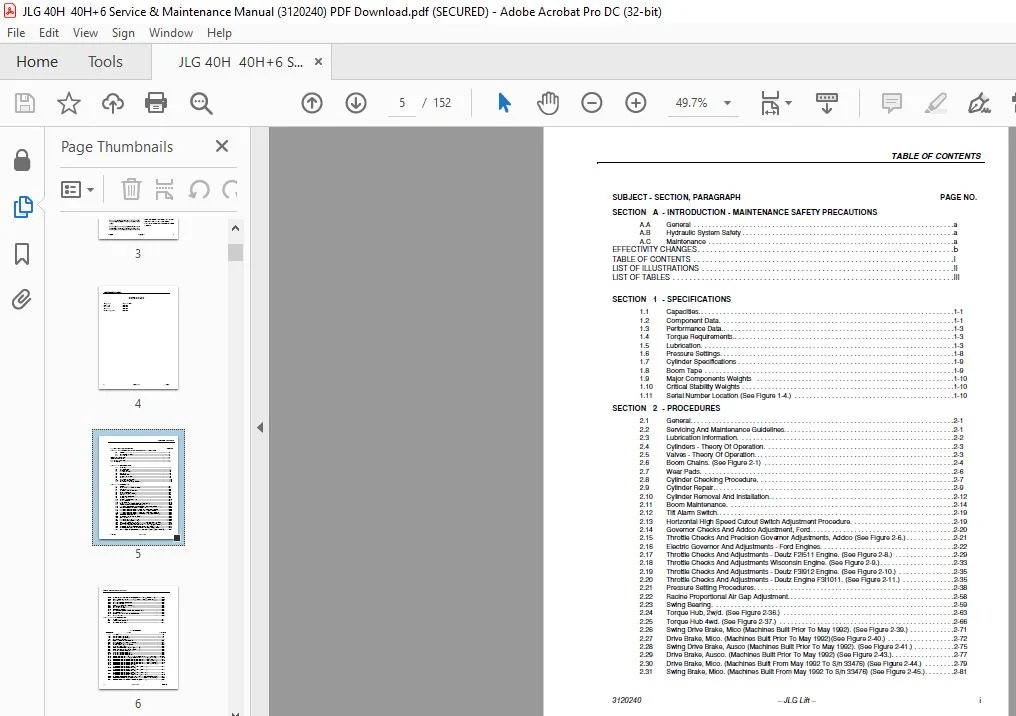Click 'LIST OF ILLUSTRATIONS' contents entry
This screenshot has height=716, width=1016.
(x=655, y=268)
